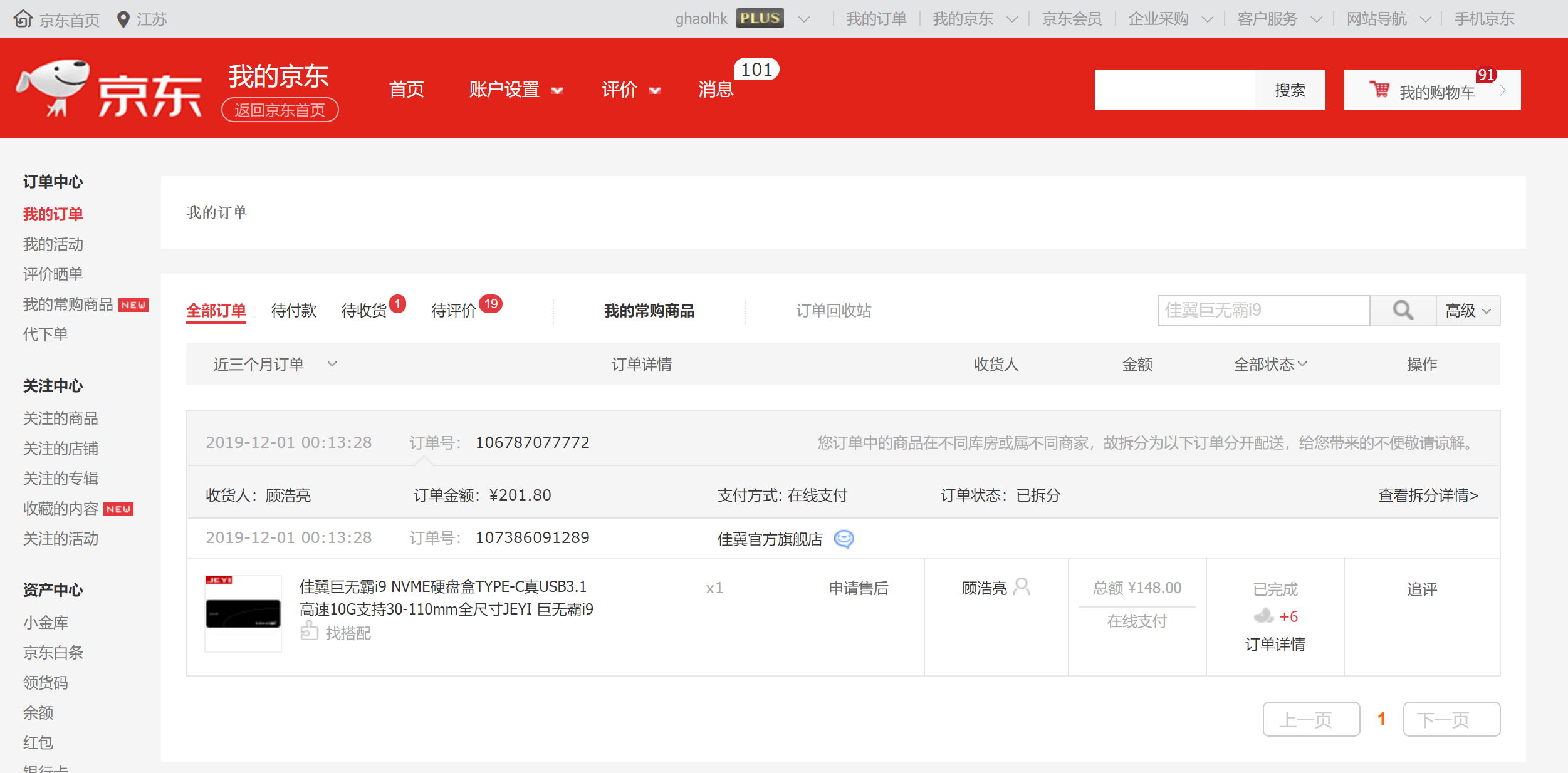1568x773 pixels.
Task: Expand the 客户服务 dropdown
Action: 1317,19
